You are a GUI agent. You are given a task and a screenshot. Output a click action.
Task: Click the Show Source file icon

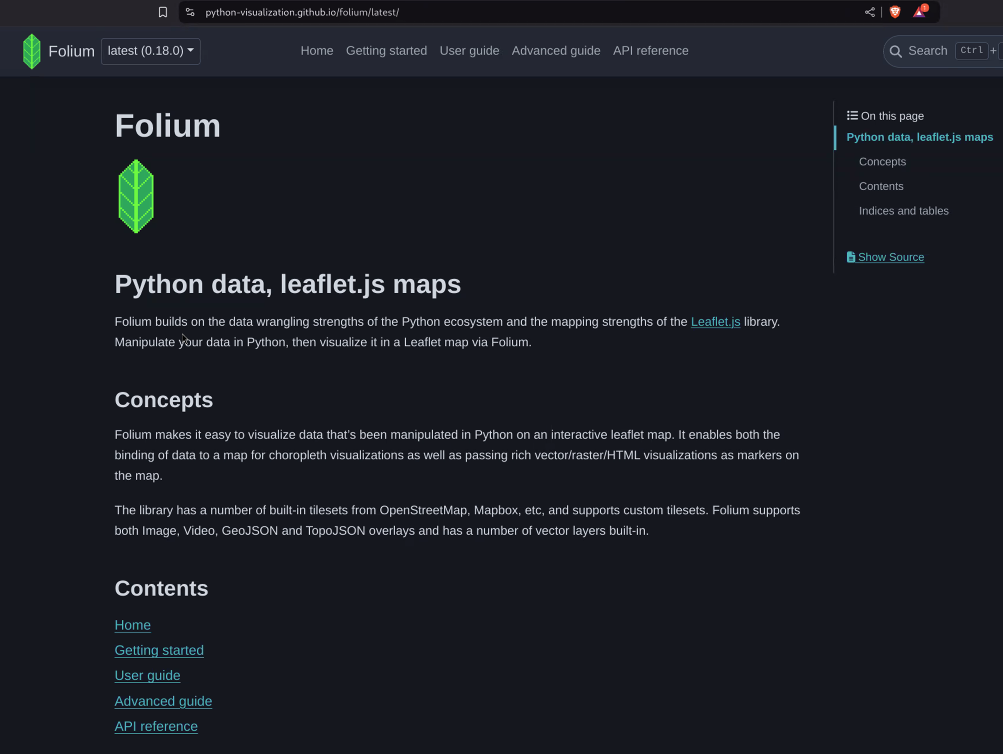point(851,257)
